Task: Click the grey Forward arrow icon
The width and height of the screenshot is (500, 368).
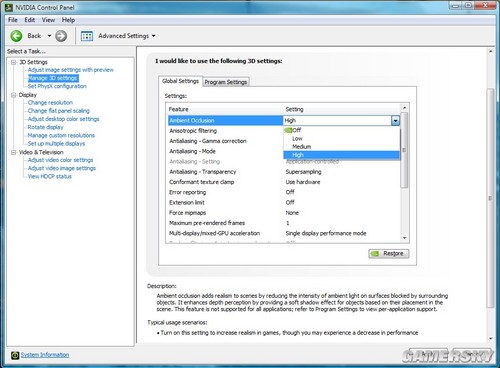Action: click(x=61, y=36)
